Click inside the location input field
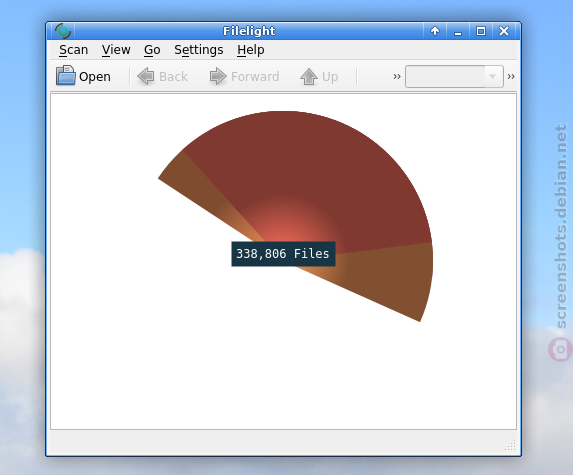 (x=445, y=76)
